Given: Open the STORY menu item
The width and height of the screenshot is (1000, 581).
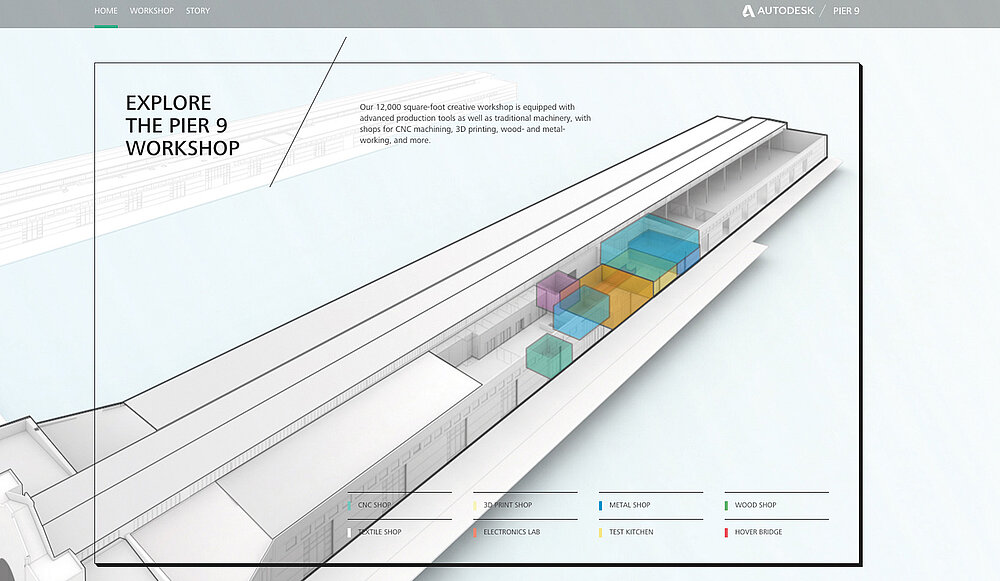Looking at the screenshot, I should 198,11.
